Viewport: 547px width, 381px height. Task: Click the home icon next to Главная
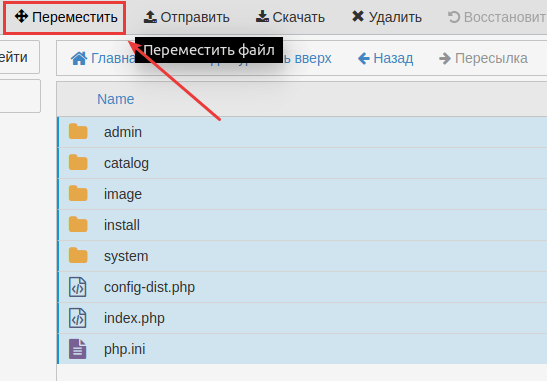point(79,58)
